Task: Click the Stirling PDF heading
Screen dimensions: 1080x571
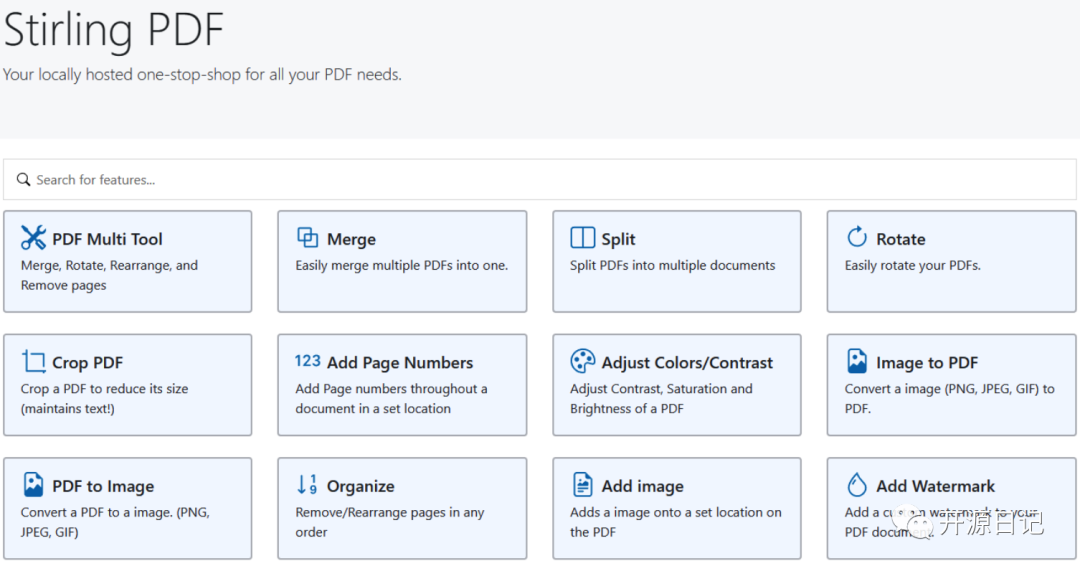Action: [114, 30]
